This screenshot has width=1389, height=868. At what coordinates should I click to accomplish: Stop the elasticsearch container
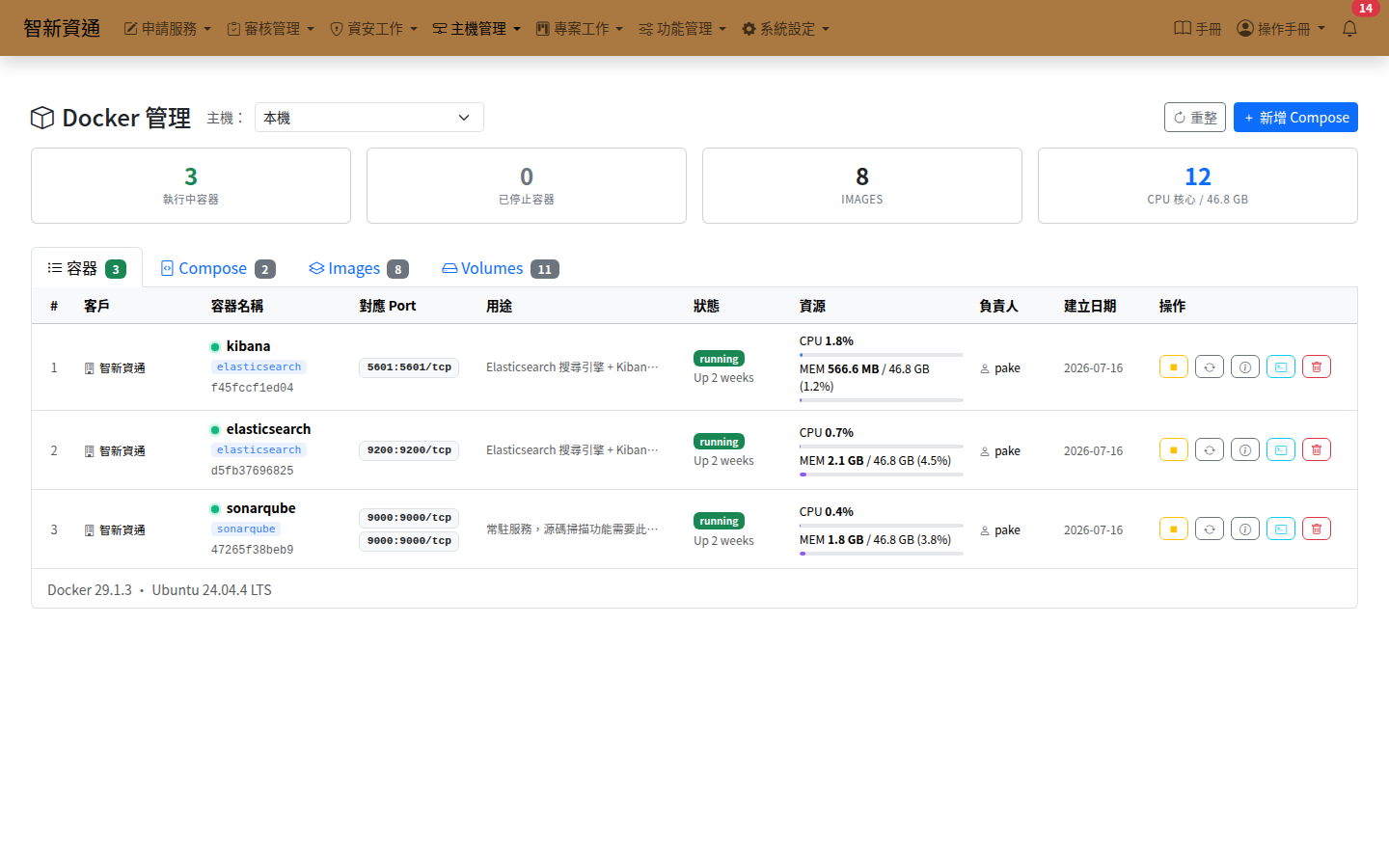click(1173, 449)
